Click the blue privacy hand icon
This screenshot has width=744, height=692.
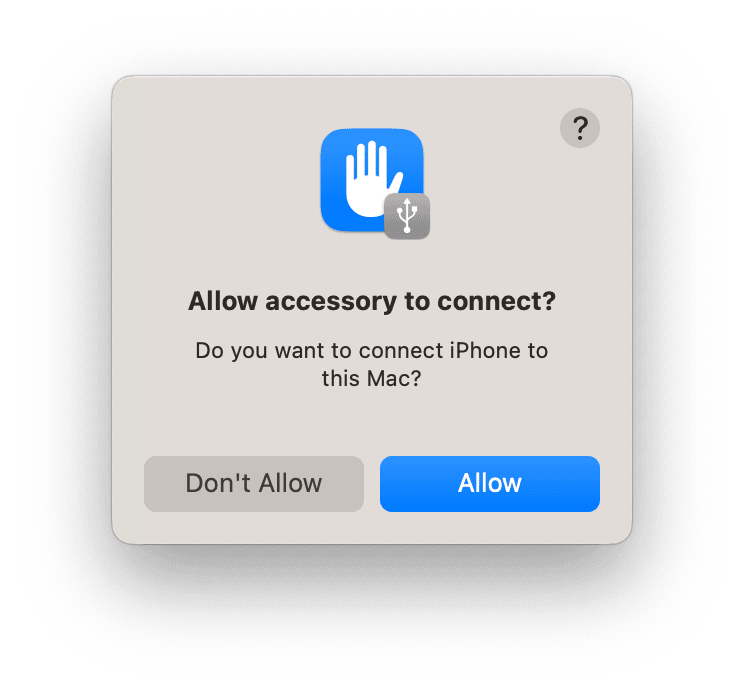click(372, 180)
